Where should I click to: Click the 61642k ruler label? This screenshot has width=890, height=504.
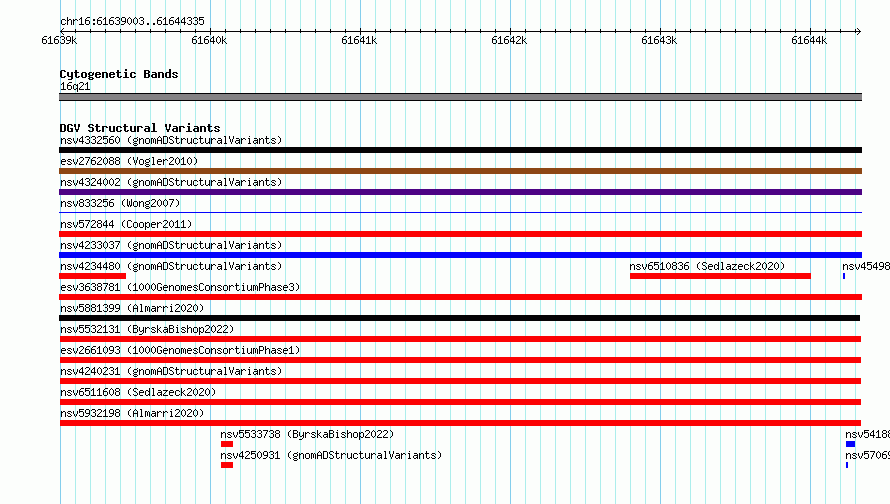509,40
